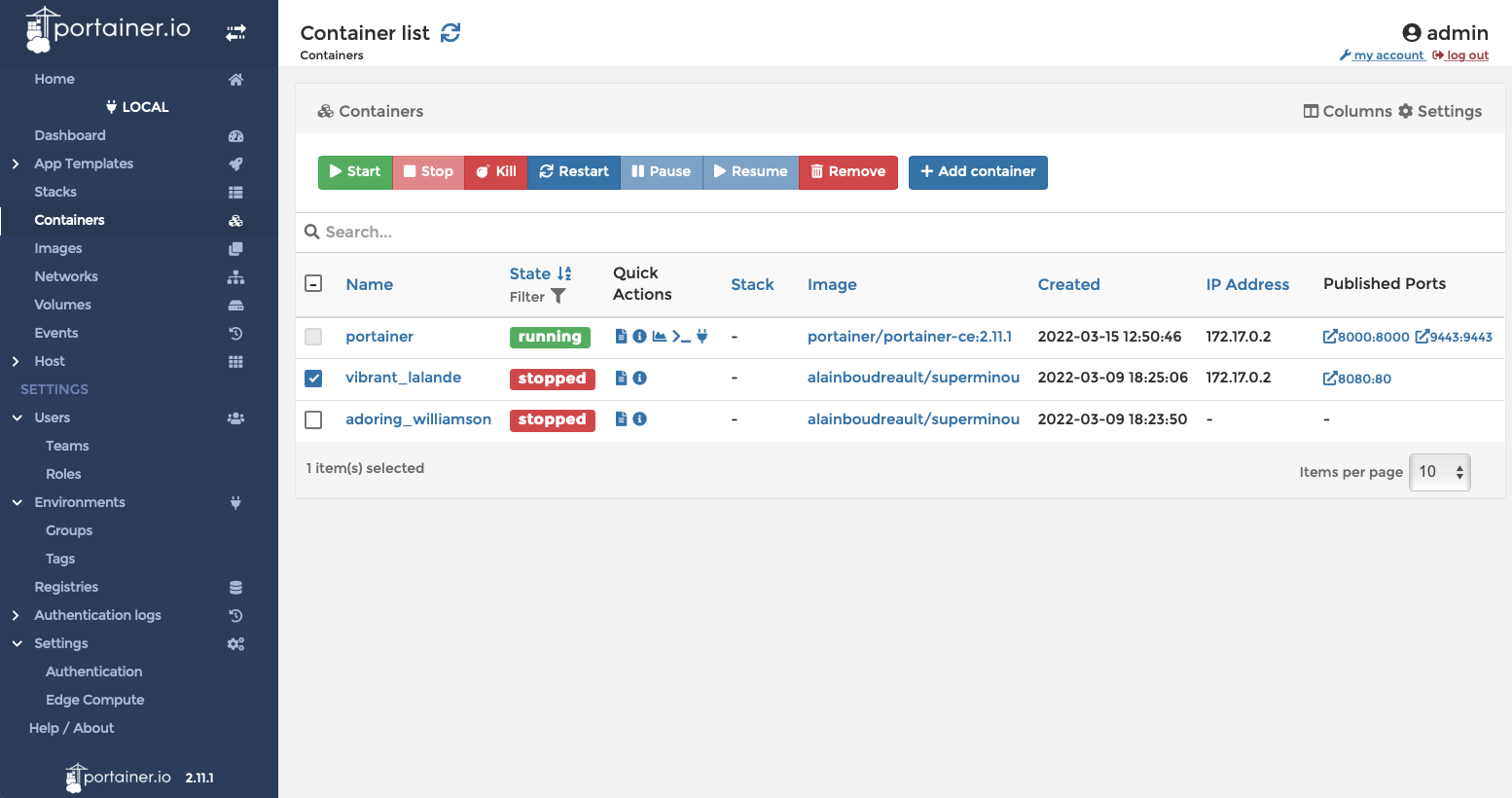Uncheck the vibrant_lalande container checkbox
1512x798 pixels.
coord(313,379)
